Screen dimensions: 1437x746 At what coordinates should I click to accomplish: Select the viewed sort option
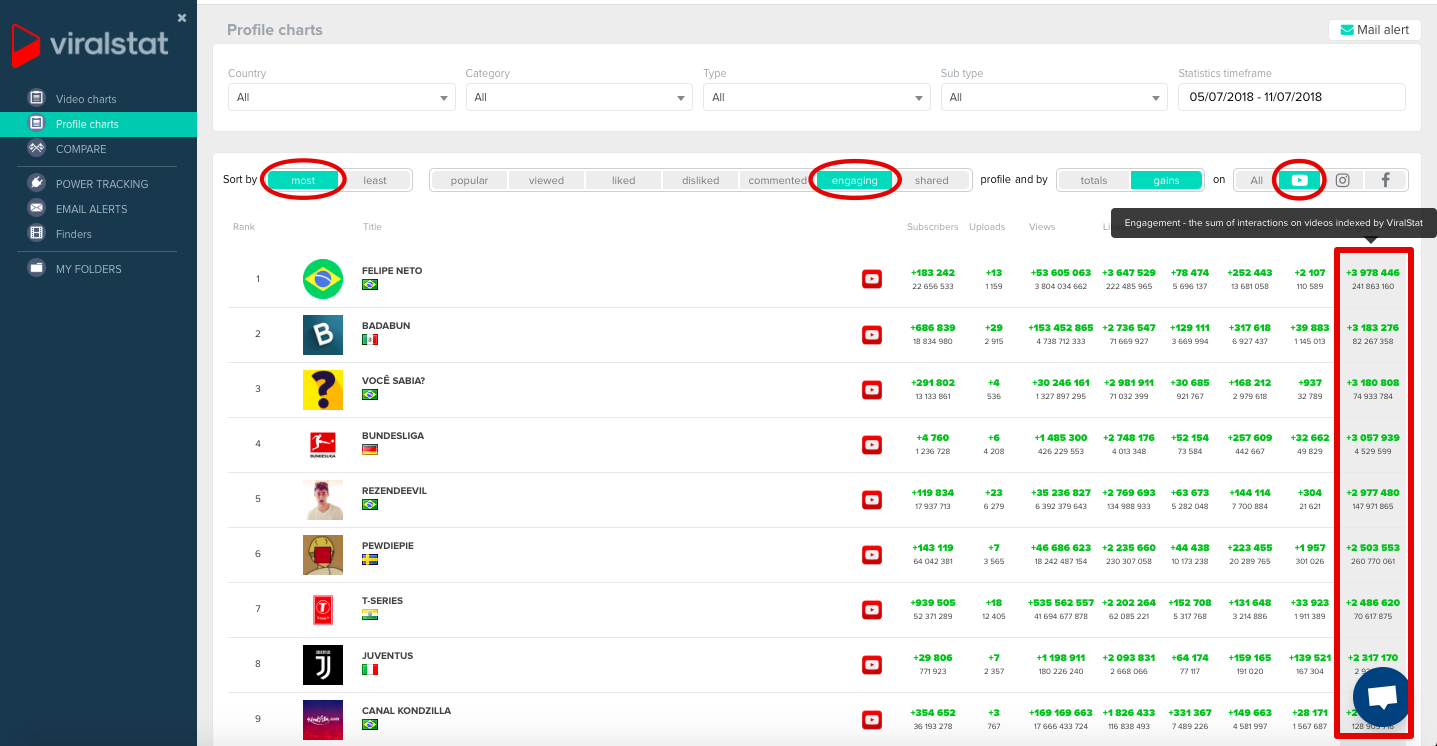coord(546,180)
